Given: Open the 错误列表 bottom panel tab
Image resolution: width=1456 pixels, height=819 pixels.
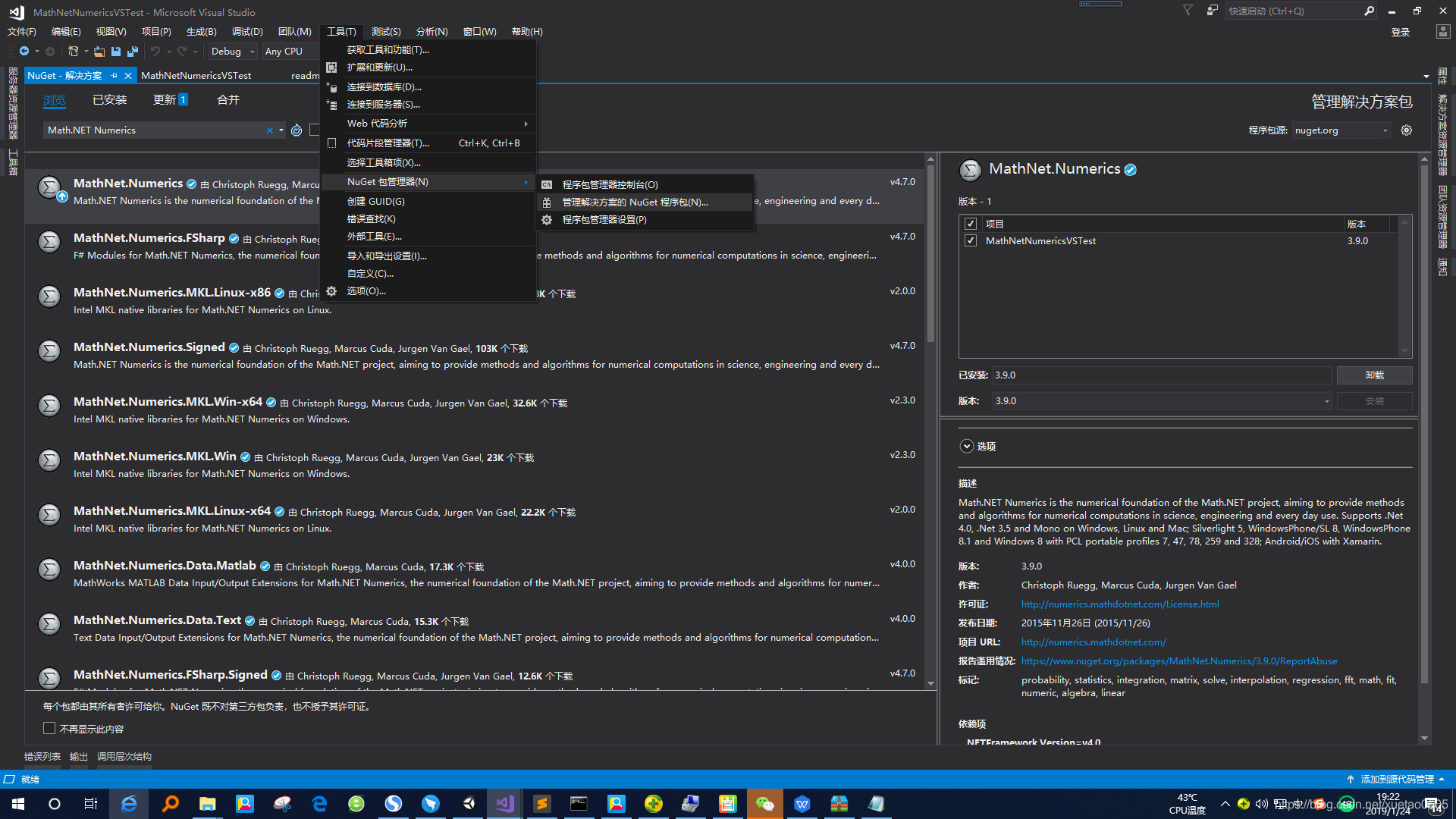Looking at the screenshot, I should (42, 756).
